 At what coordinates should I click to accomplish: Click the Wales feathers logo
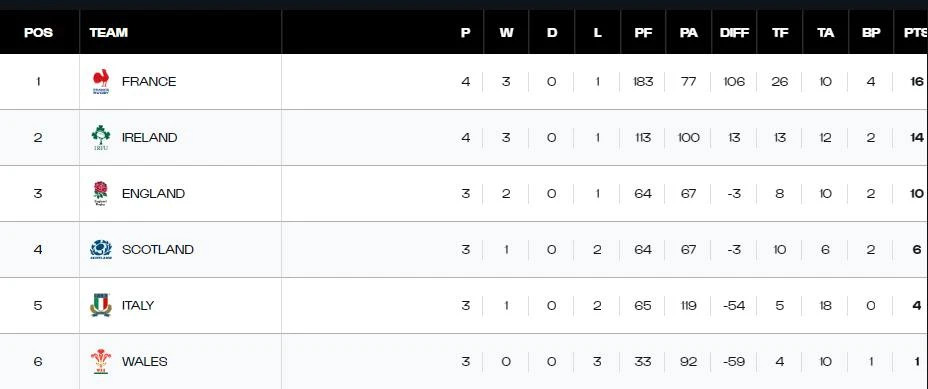click(101, 361)
